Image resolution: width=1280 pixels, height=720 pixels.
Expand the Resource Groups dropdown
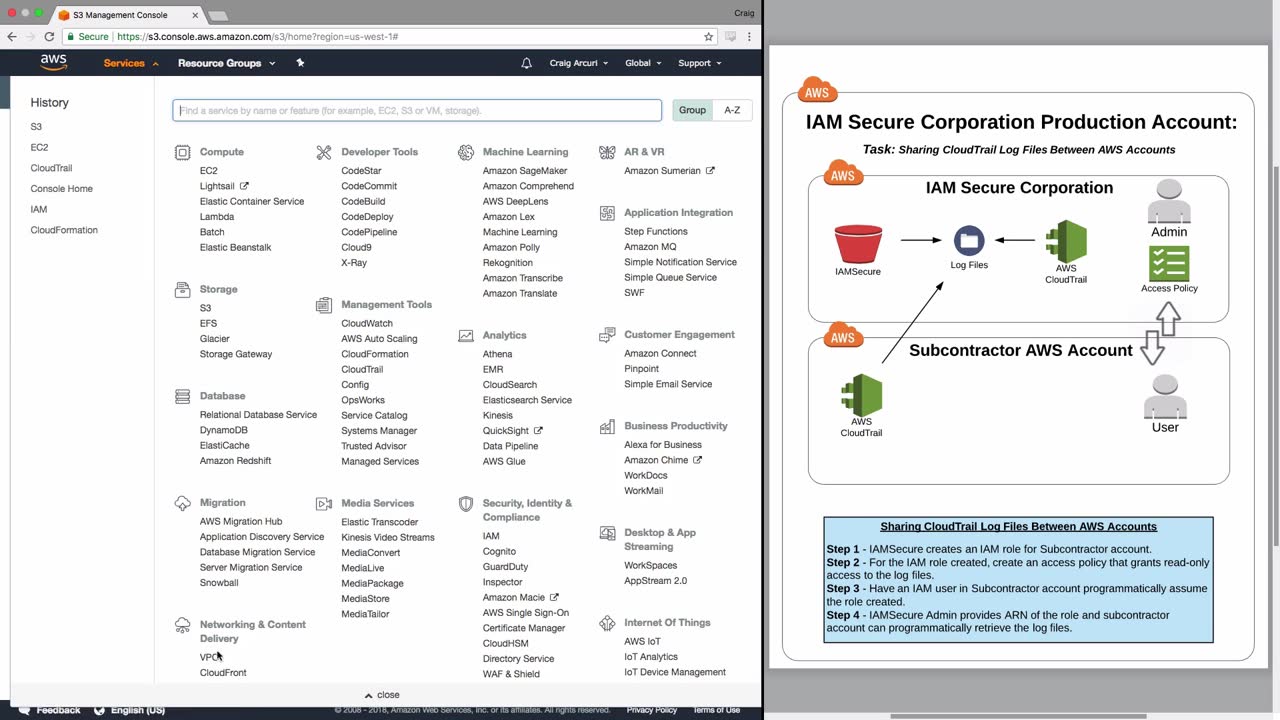coord(226,63)
